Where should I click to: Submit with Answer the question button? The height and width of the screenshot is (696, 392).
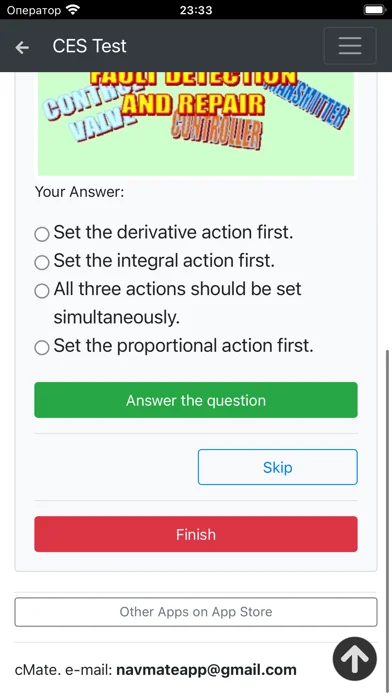tap(196, 400)
